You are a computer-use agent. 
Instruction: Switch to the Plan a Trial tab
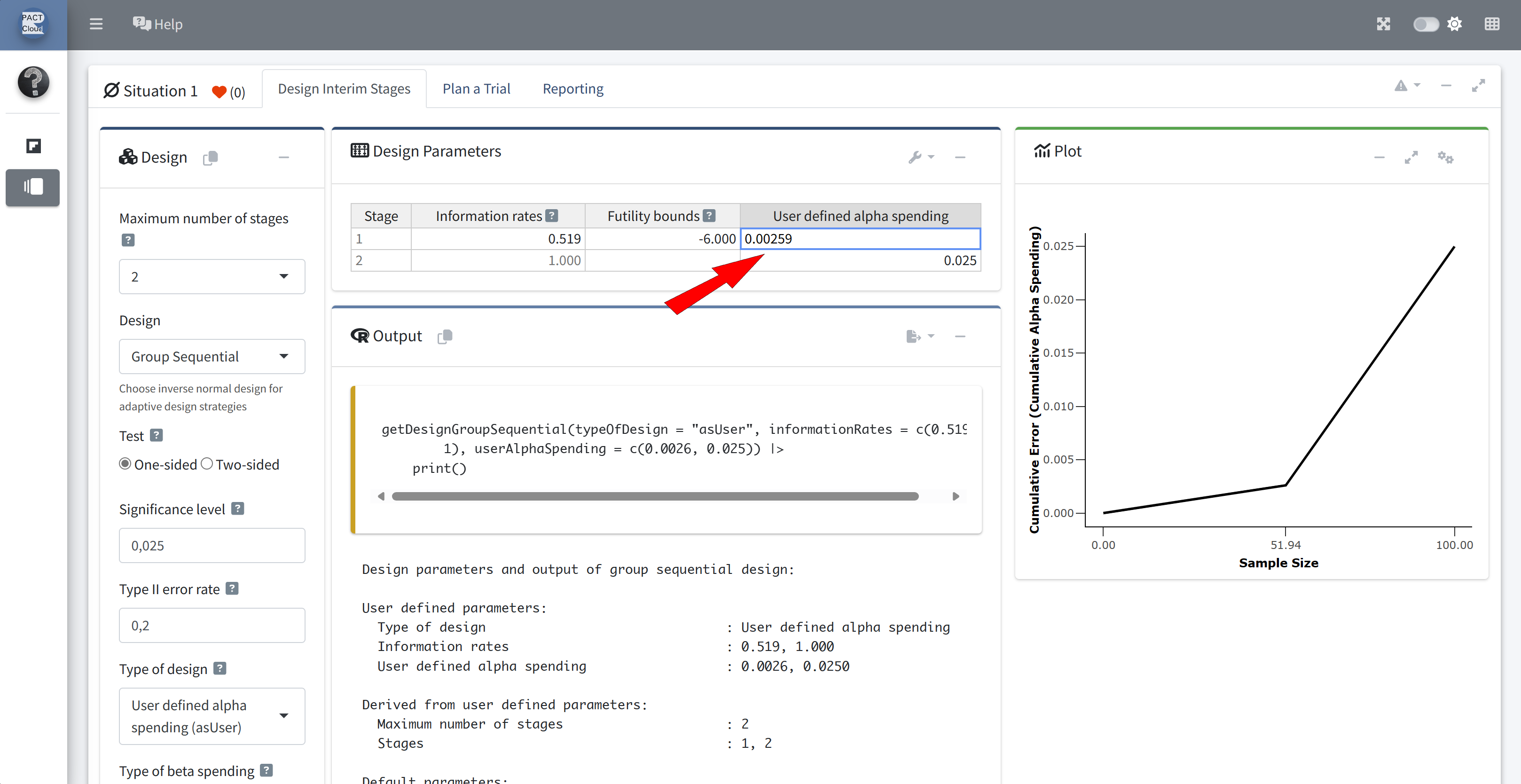[x=476, y=88]
